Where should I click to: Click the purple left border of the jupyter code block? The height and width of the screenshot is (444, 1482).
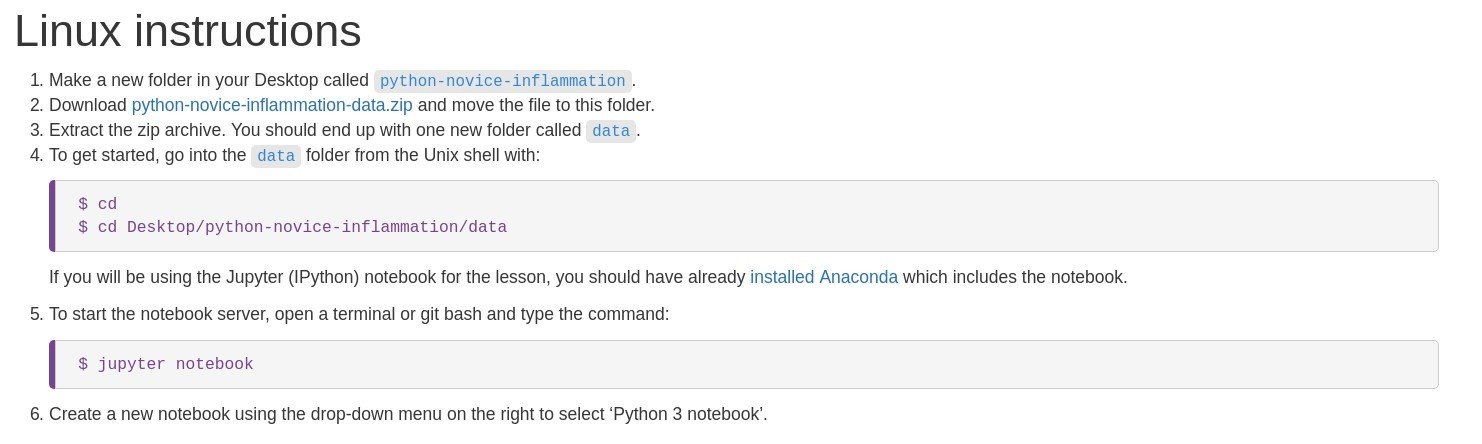[x=52, y=364]
